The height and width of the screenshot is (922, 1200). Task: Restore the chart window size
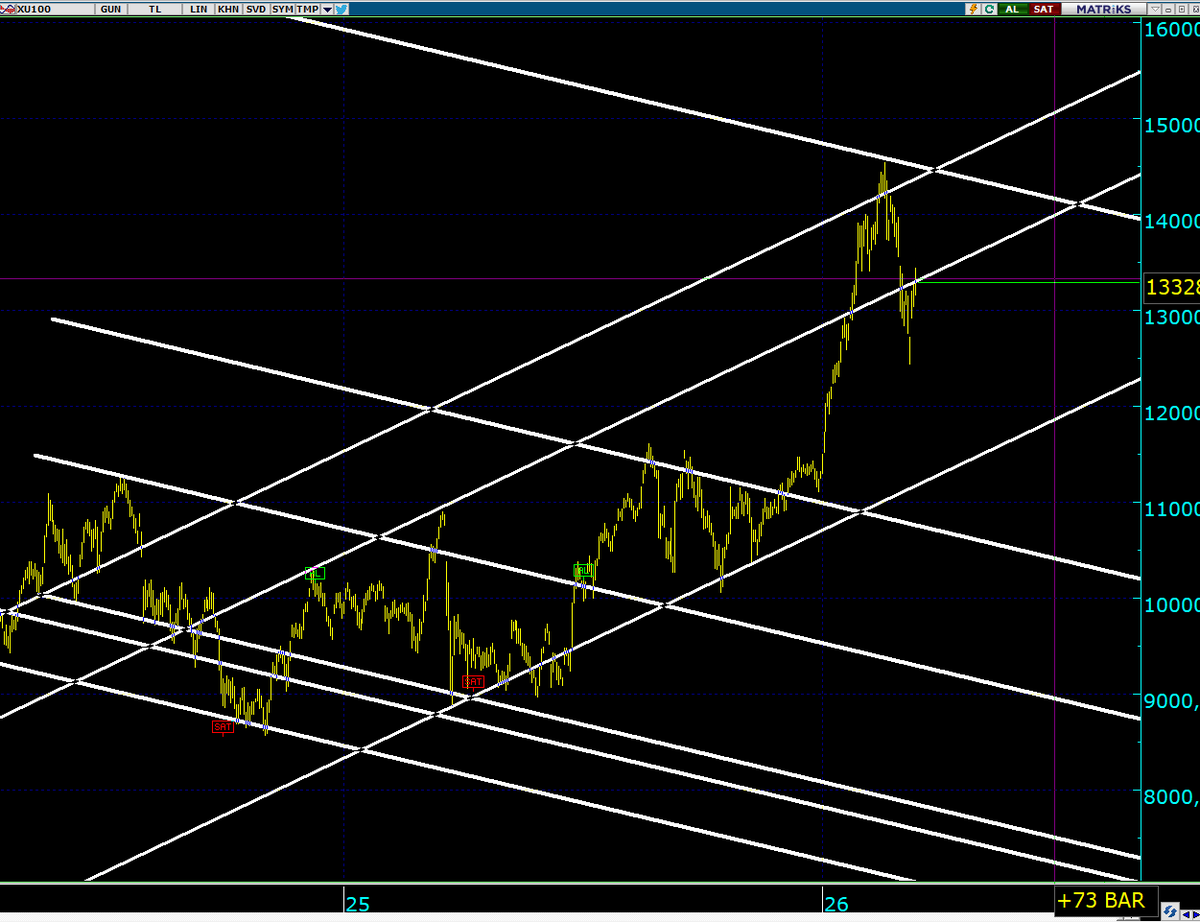(x=1182, y=10)
